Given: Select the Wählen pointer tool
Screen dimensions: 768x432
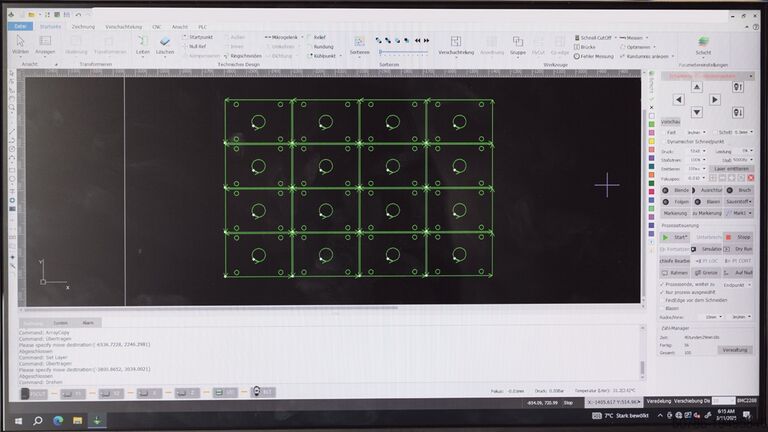Looking at the screenshot, I should tap(20, 43).
